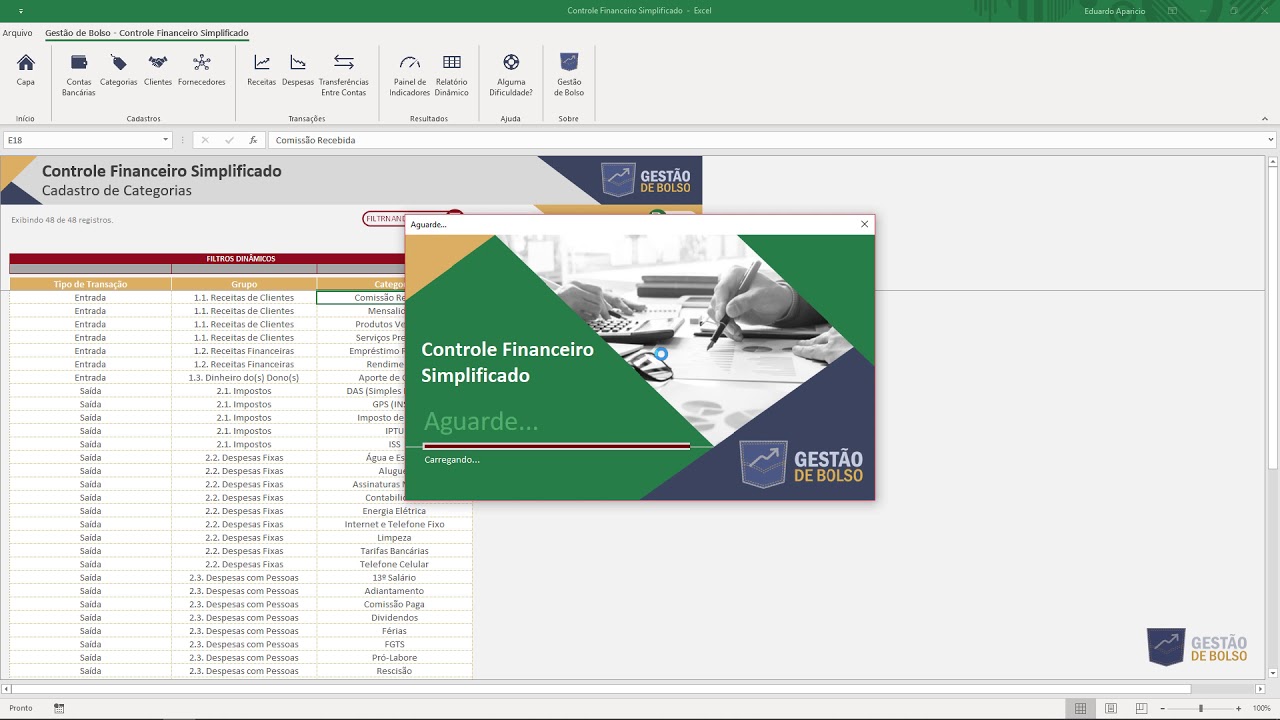Click the Carregando progress bar
The image size is (1280, 720).
pos(557,446)
